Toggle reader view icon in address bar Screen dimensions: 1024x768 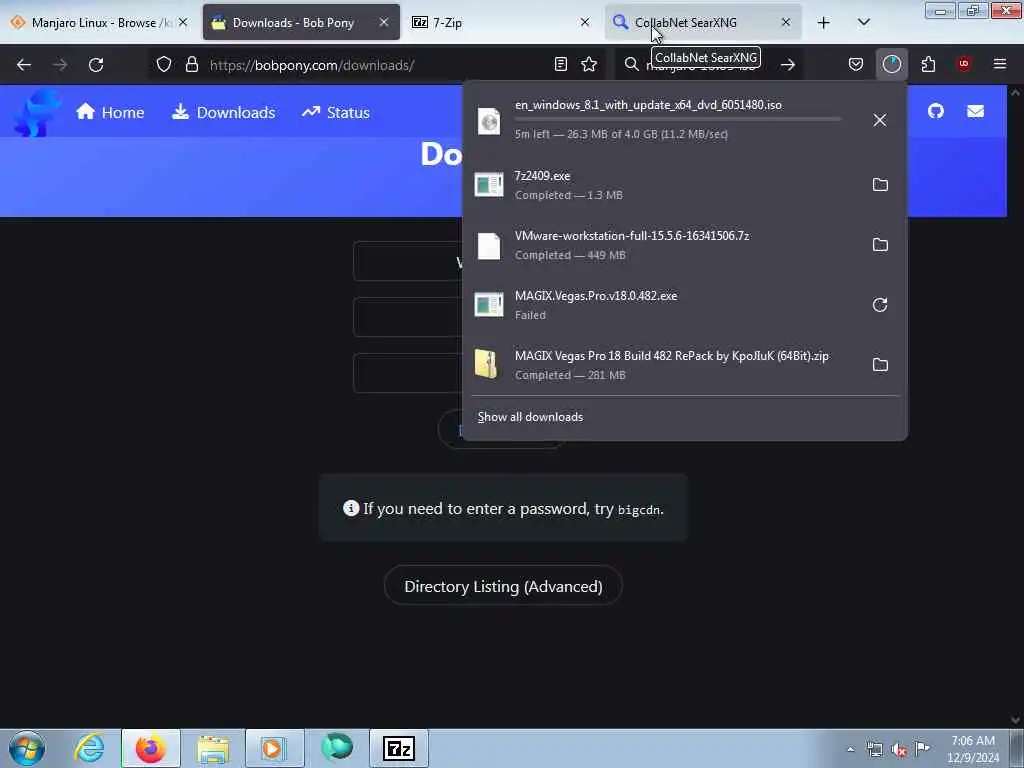point(560,65)
